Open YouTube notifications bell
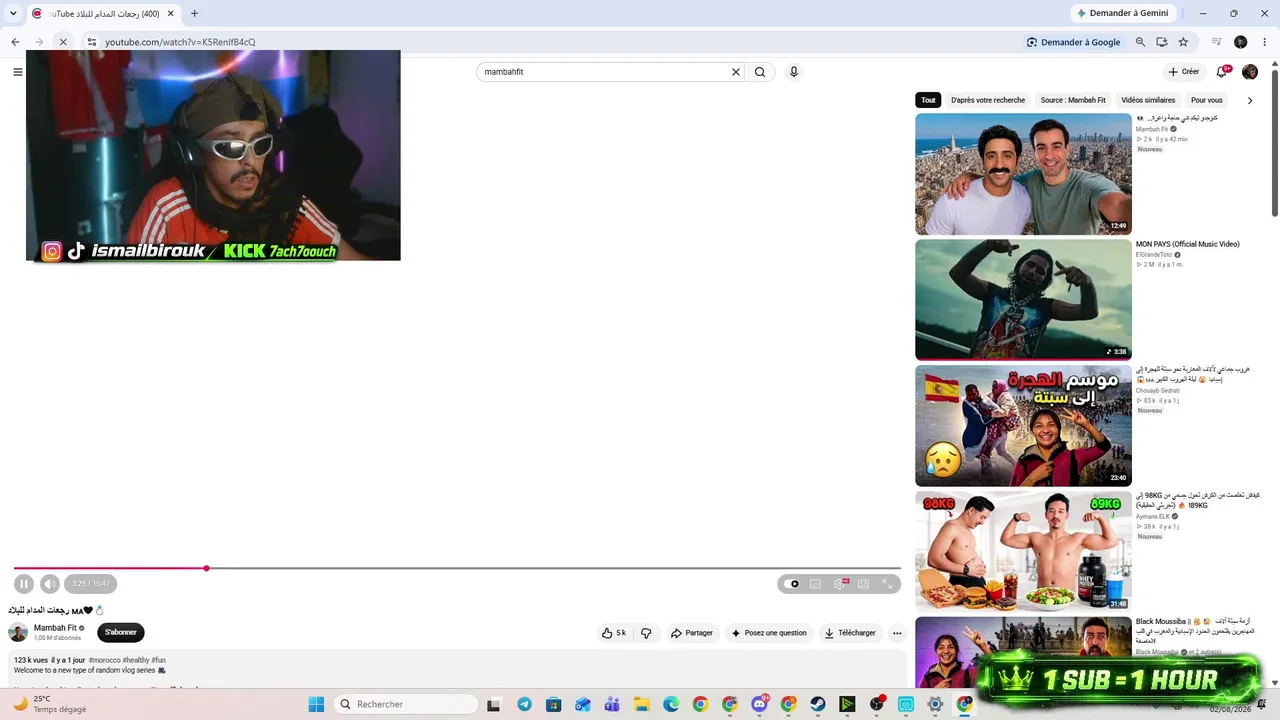 (1222, 72)
